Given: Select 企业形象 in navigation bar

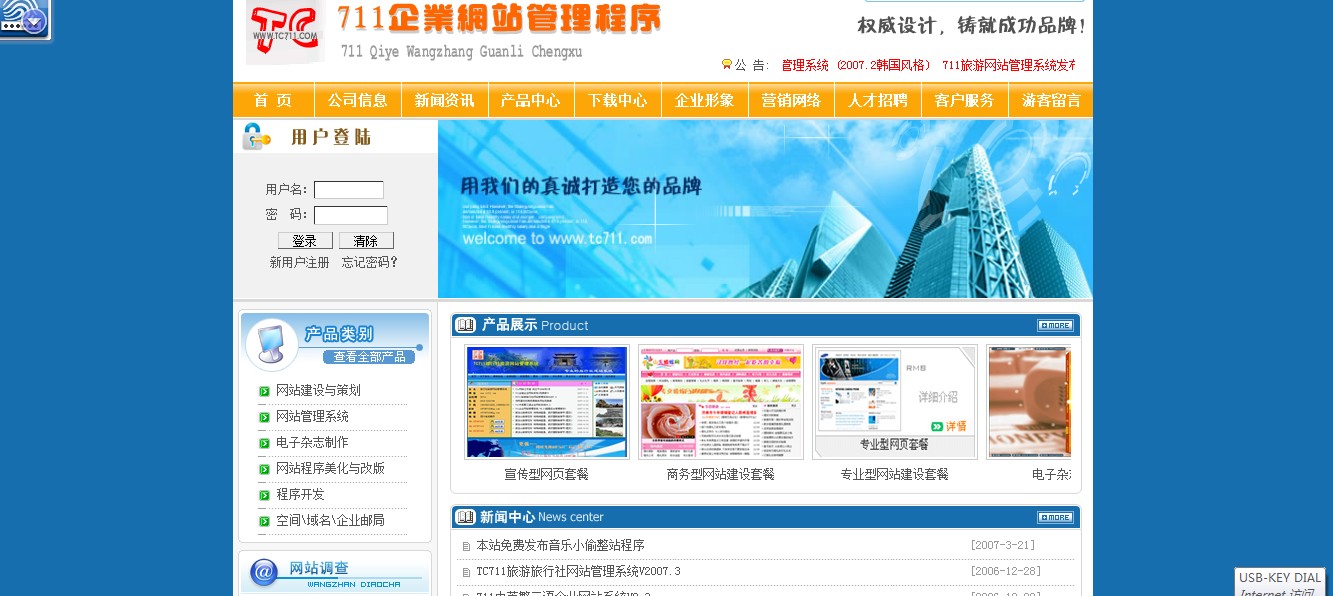Looking at the screenshot, I should click(x=705, y=100).
